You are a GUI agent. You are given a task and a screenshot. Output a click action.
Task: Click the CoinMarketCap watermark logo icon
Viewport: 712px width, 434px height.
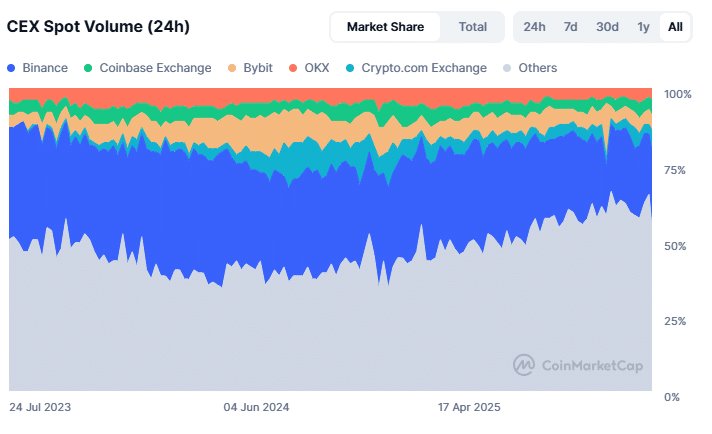[x=523, y=366]
